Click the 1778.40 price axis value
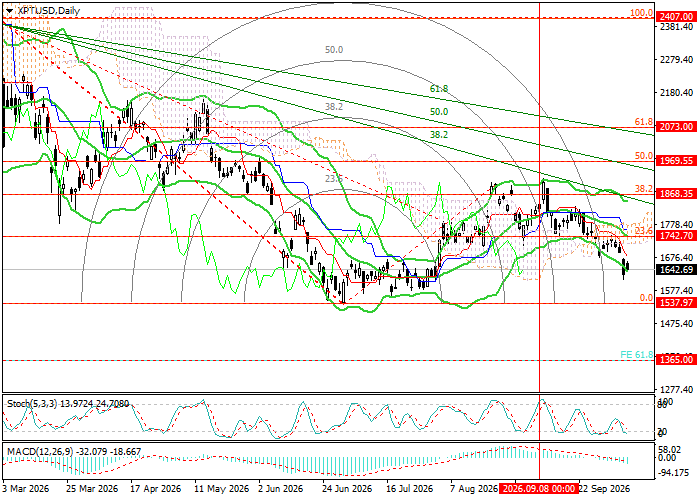The width and height of the screenshot is (700, 500). pos(677,225)
